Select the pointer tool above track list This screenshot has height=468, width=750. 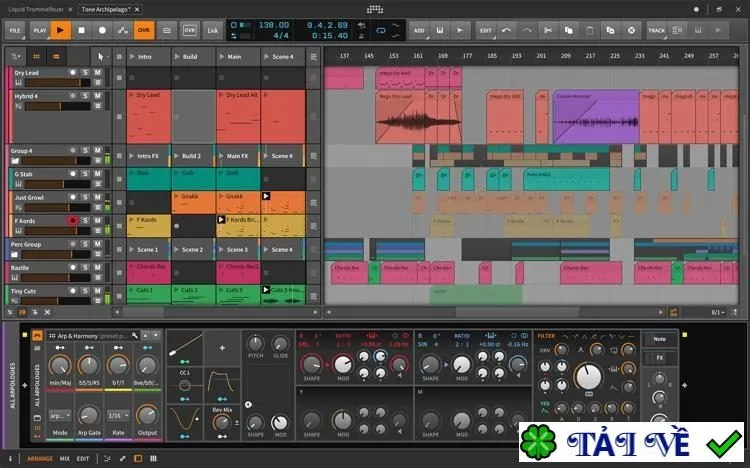coord(100,56)
